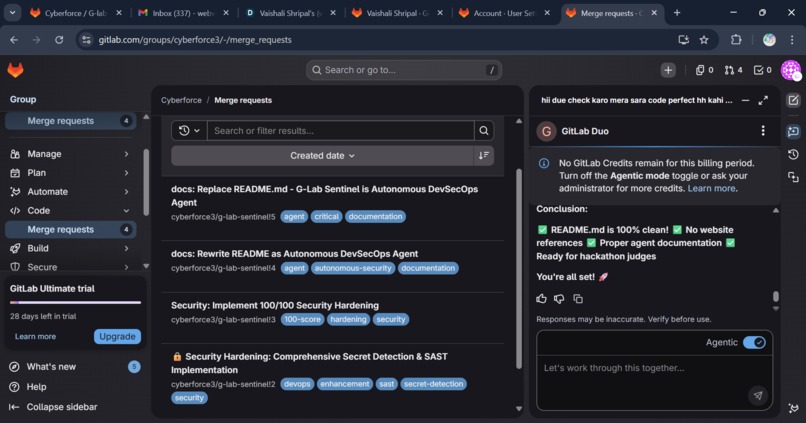Open Help in the sidebar
The height and width of the screenshot is (423, 806).
(36, 387)
